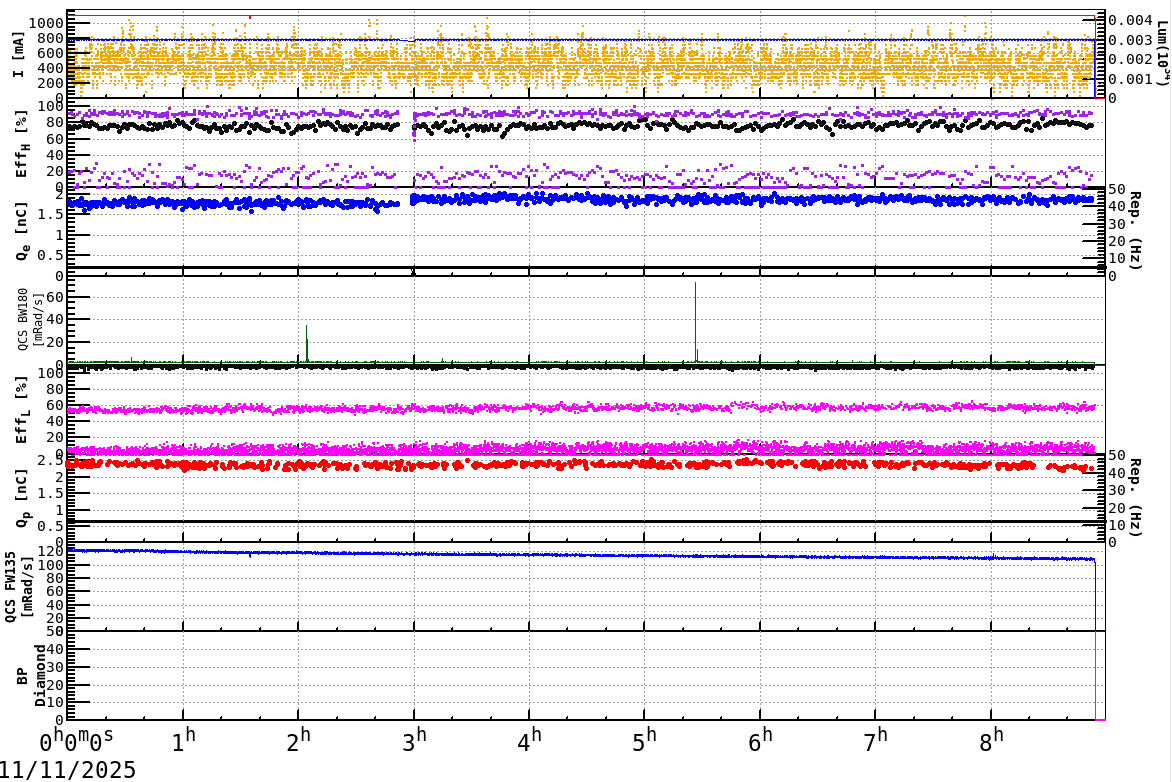Click the Qp [nC] axis title
1172x782 pixels.
[x=22, y=498]
